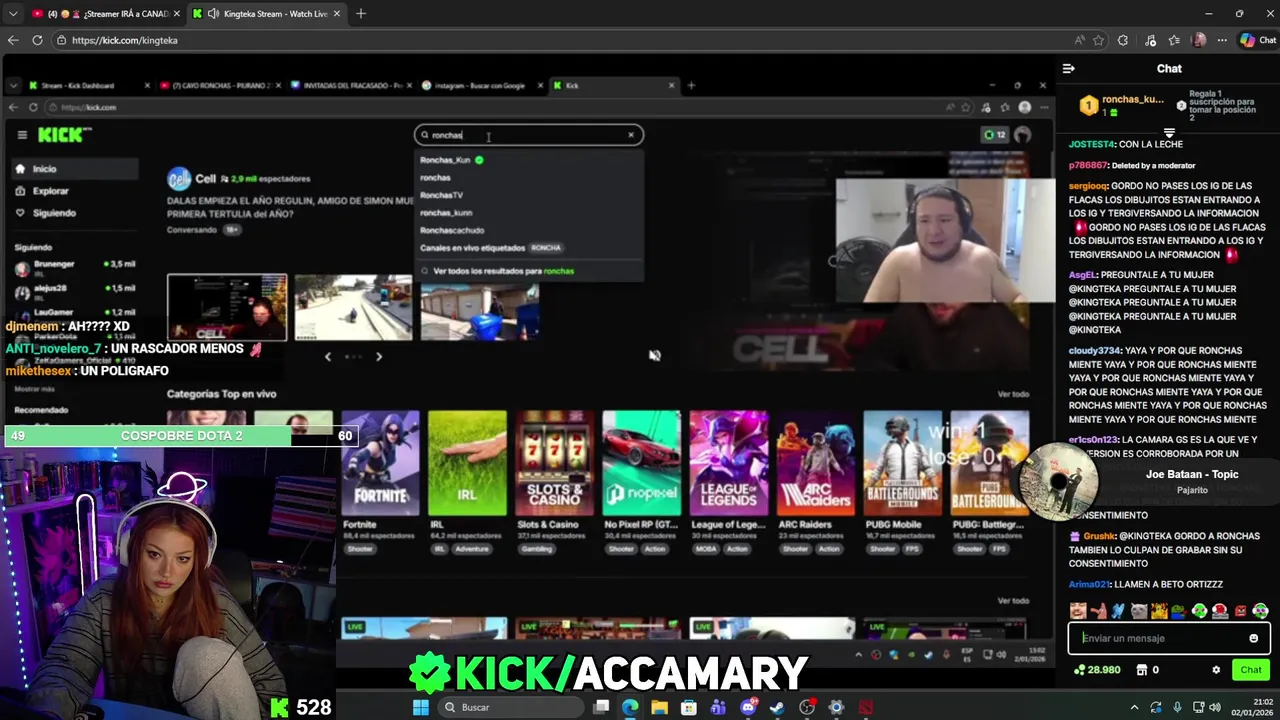1280x720 pixels.
Task: Open Dota 2 from the taskbar
Action: (866, 707)
